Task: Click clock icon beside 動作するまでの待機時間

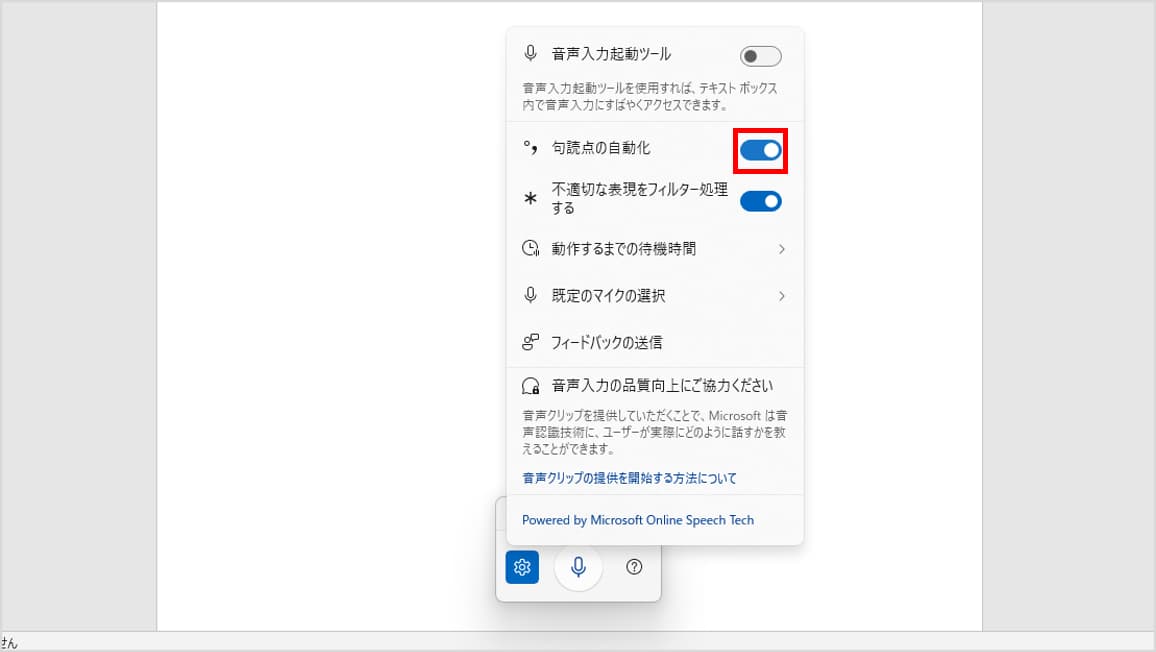Action: point(530,249)
